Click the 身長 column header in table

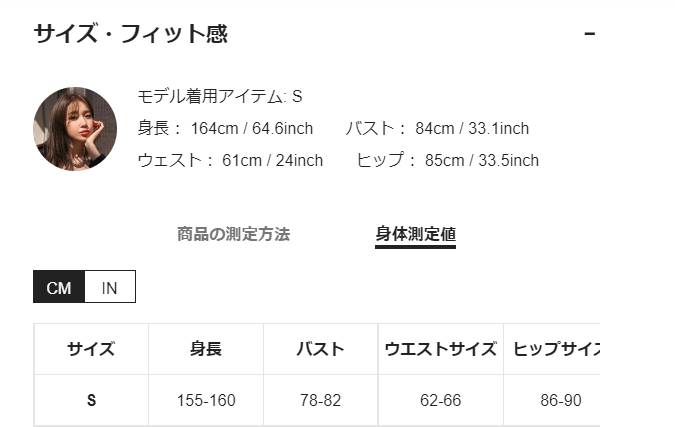click(206, 349)
